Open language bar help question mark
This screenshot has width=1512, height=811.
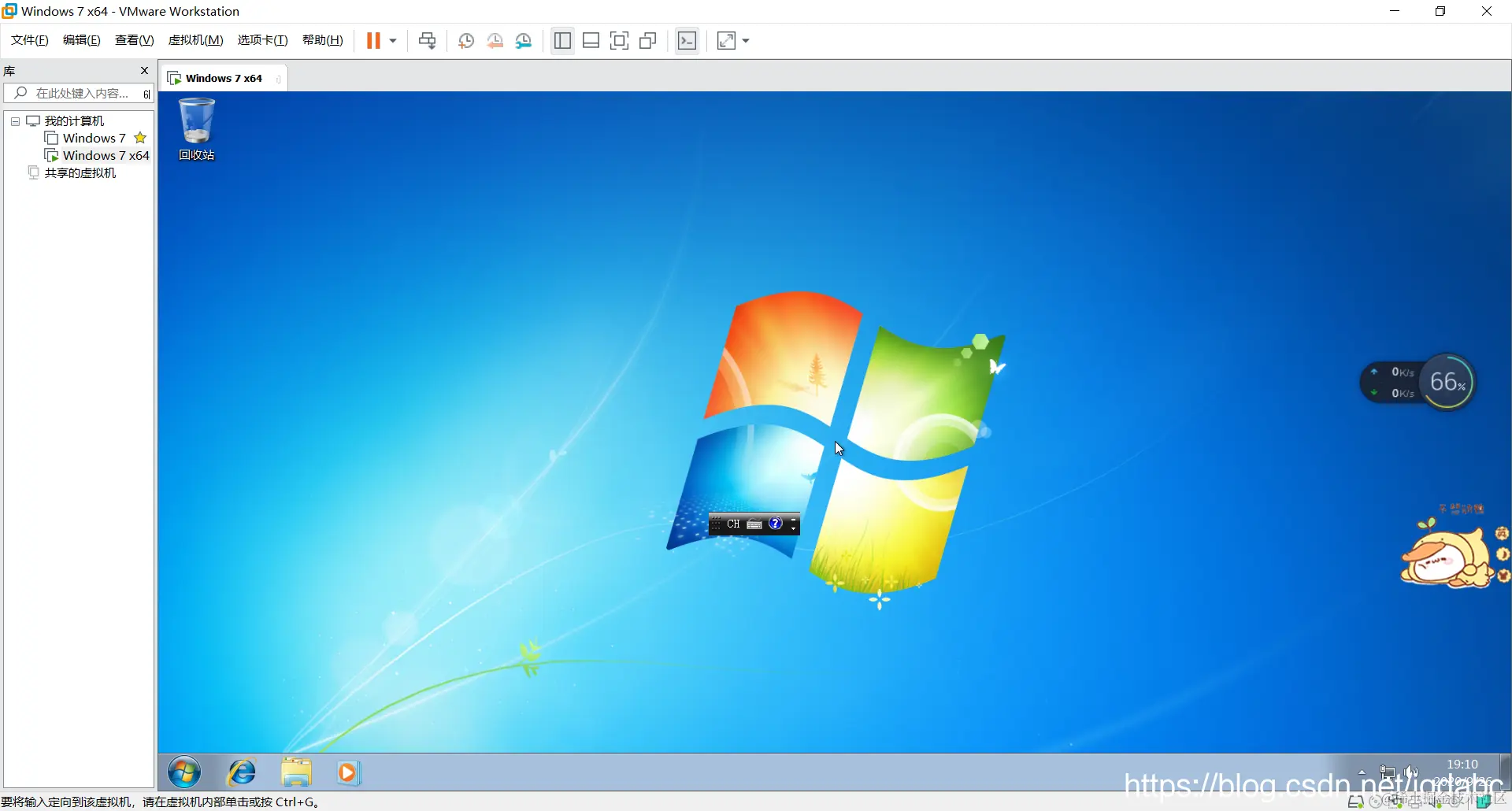point(776,524)
